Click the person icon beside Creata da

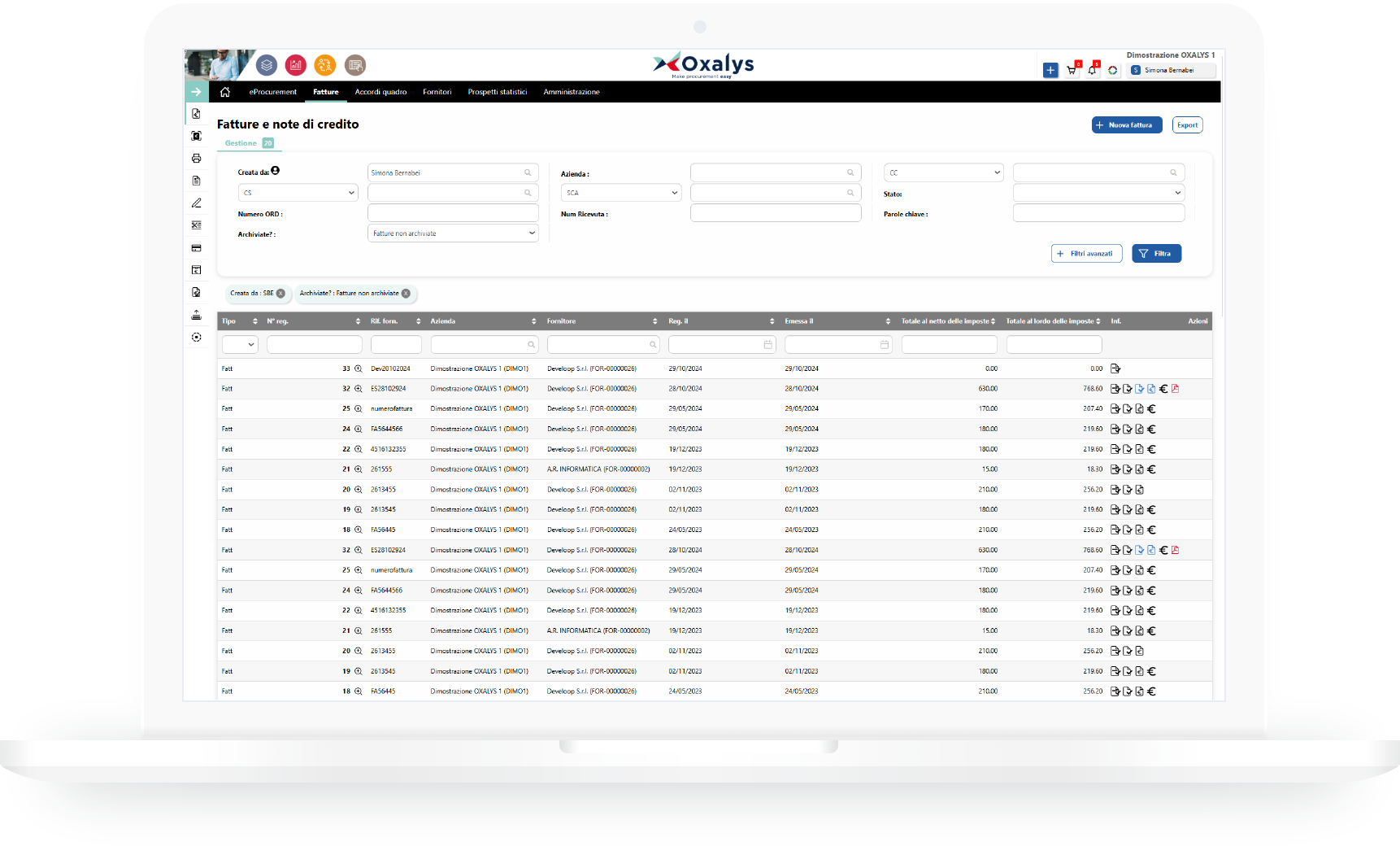(x=276, y=171)
